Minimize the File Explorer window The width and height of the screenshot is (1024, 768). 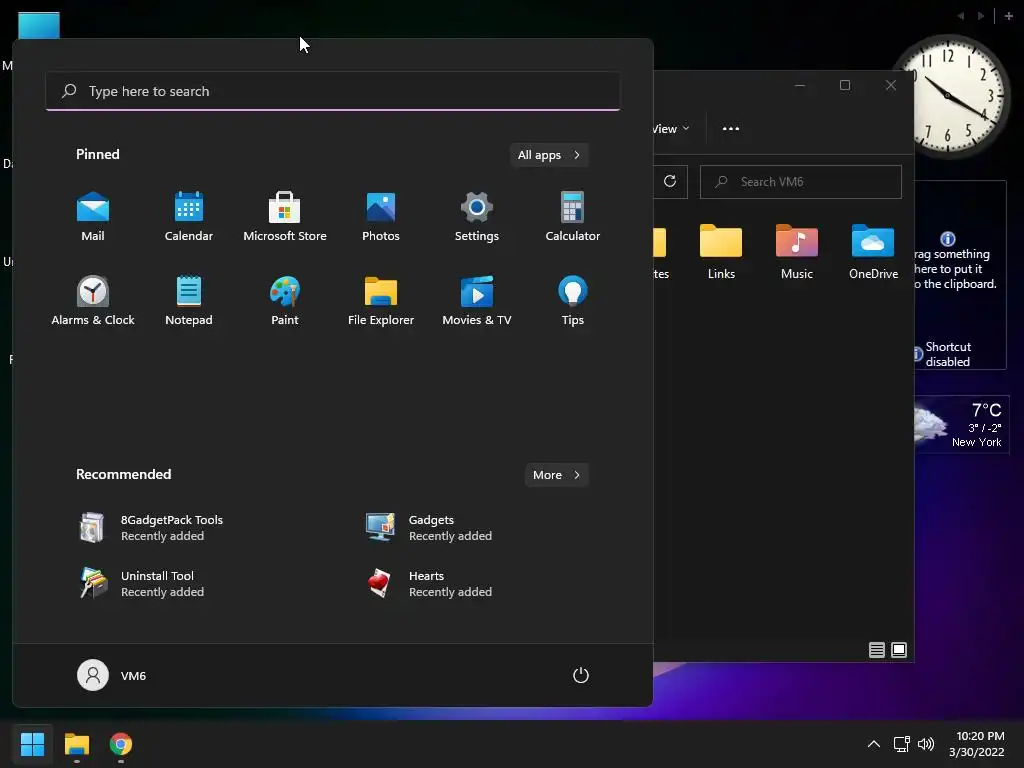coord(799,85)
